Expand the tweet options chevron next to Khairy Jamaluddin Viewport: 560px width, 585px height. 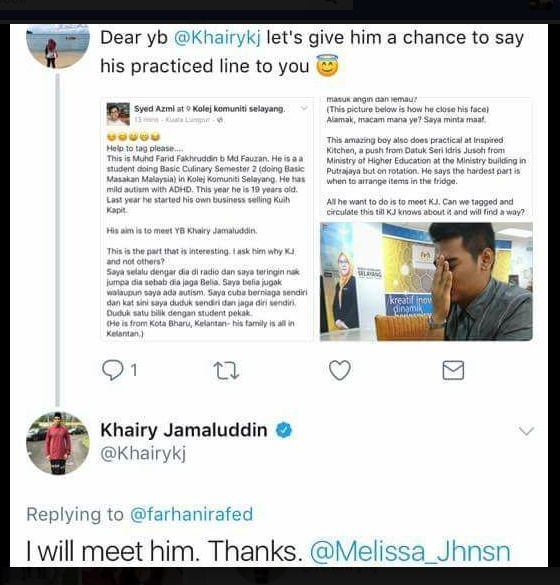[x=526, y=431]
